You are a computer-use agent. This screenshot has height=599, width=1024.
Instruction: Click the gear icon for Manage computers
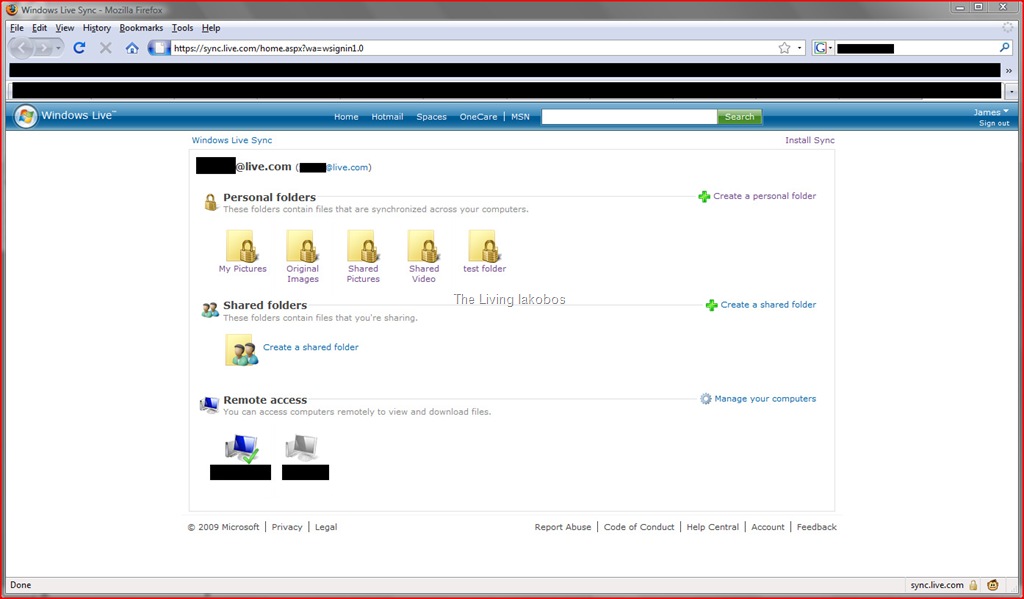pyautogui.click(x=705, y=398)
